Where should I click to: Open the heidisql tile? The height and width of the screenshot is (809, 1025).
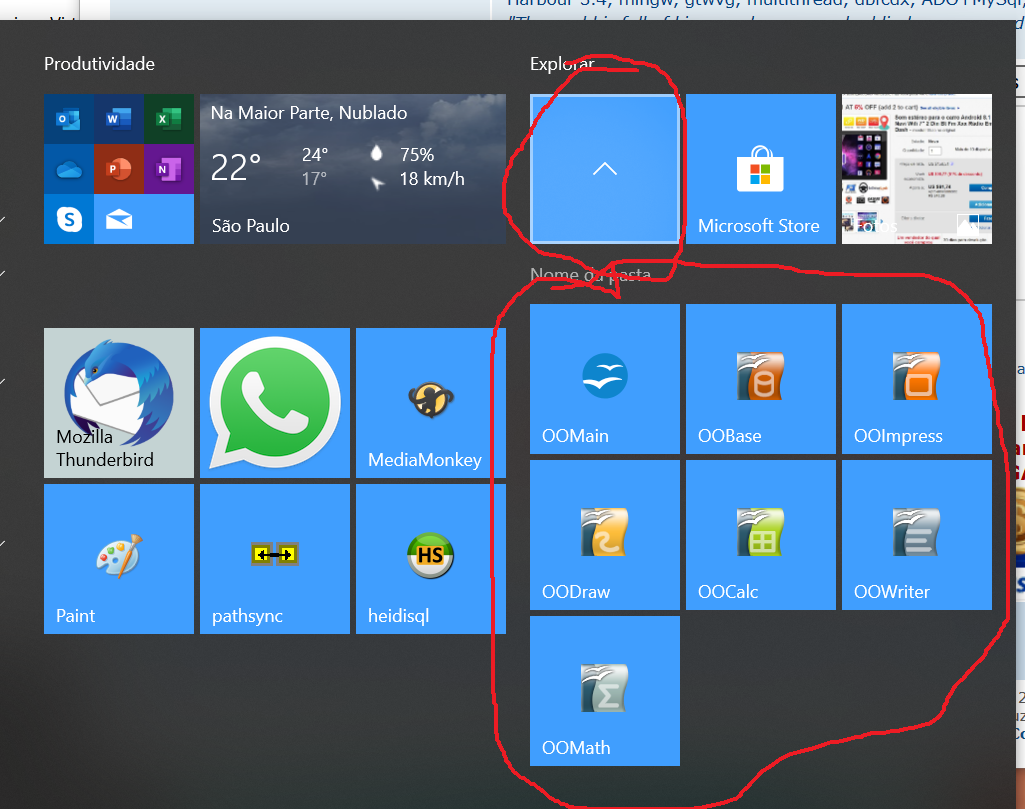click(x=430, y=559)
